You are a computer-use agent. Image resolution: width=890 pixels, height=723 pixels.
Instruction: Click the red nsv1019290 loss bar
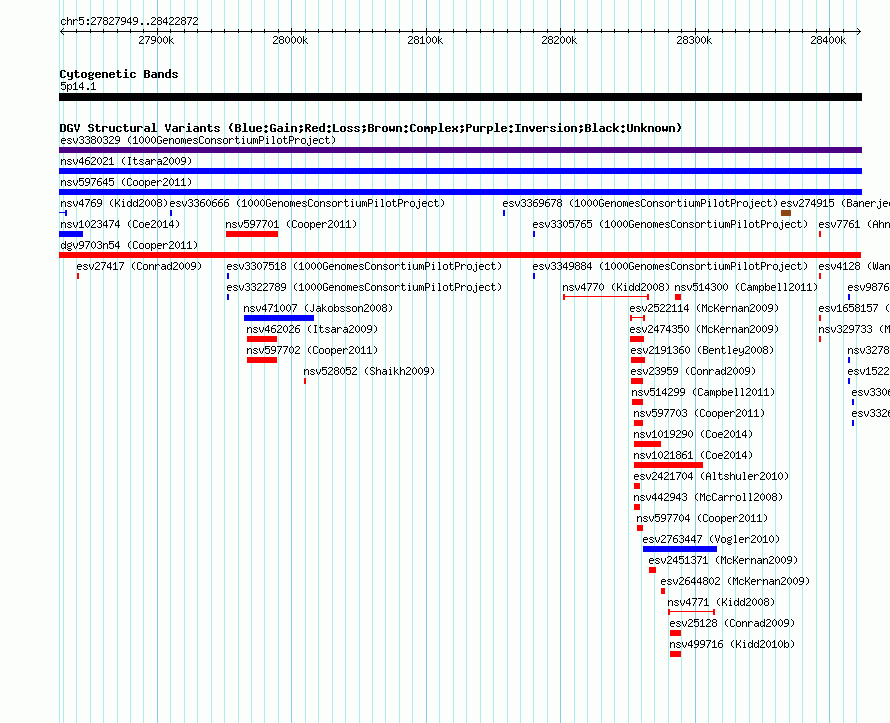[x=647, y=444]
